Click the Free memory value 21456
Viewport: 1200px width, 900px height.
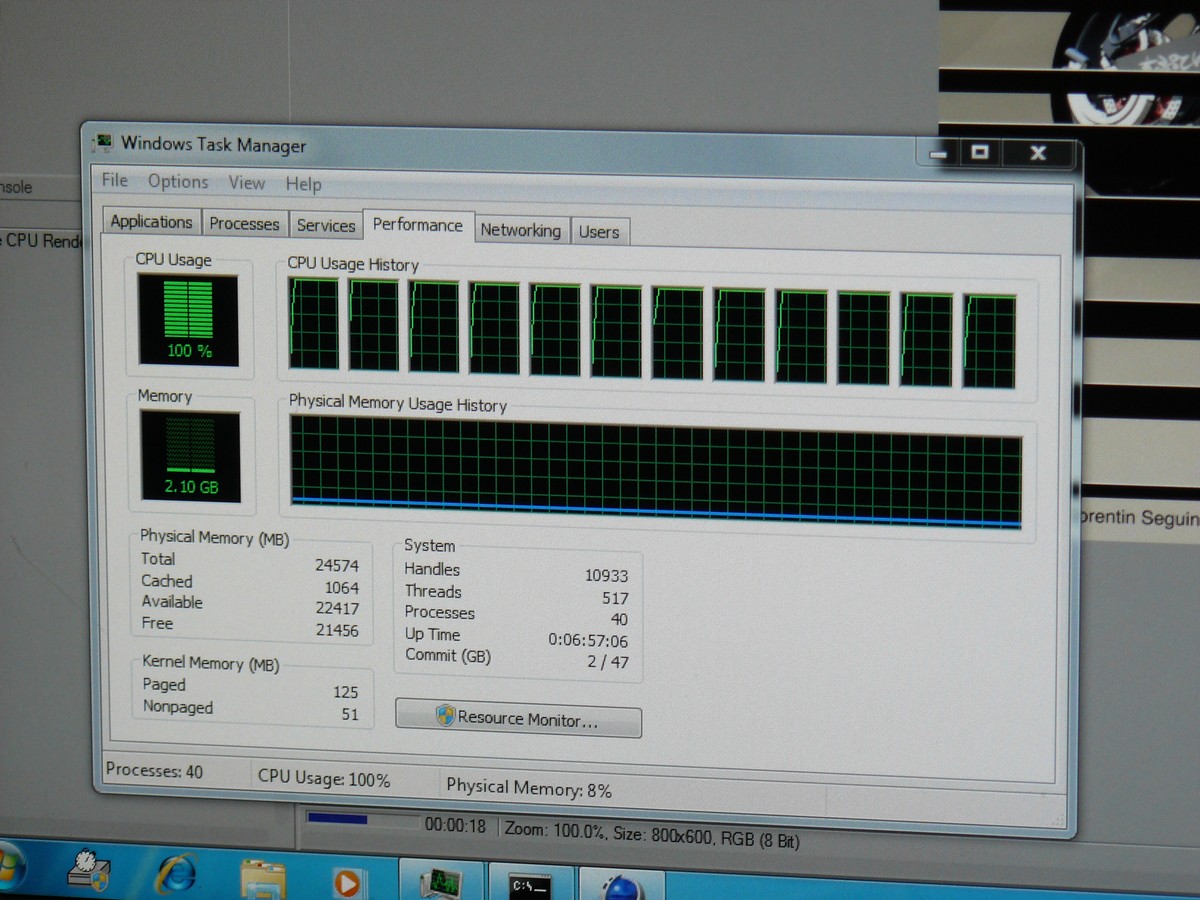pyautogui.click(x=337, y=631)
